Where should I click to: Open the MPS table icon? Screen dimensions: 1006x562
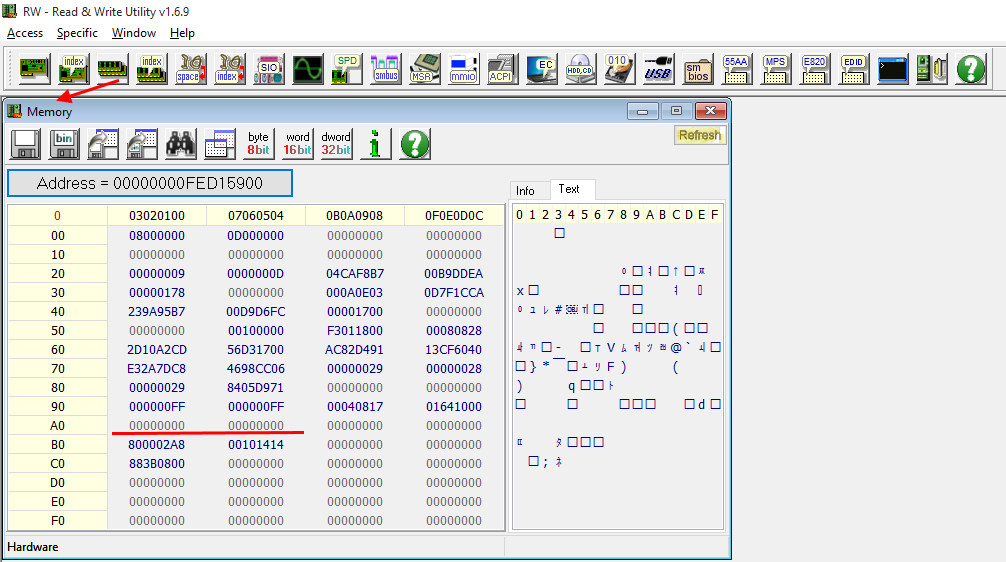tap(775, 69)
